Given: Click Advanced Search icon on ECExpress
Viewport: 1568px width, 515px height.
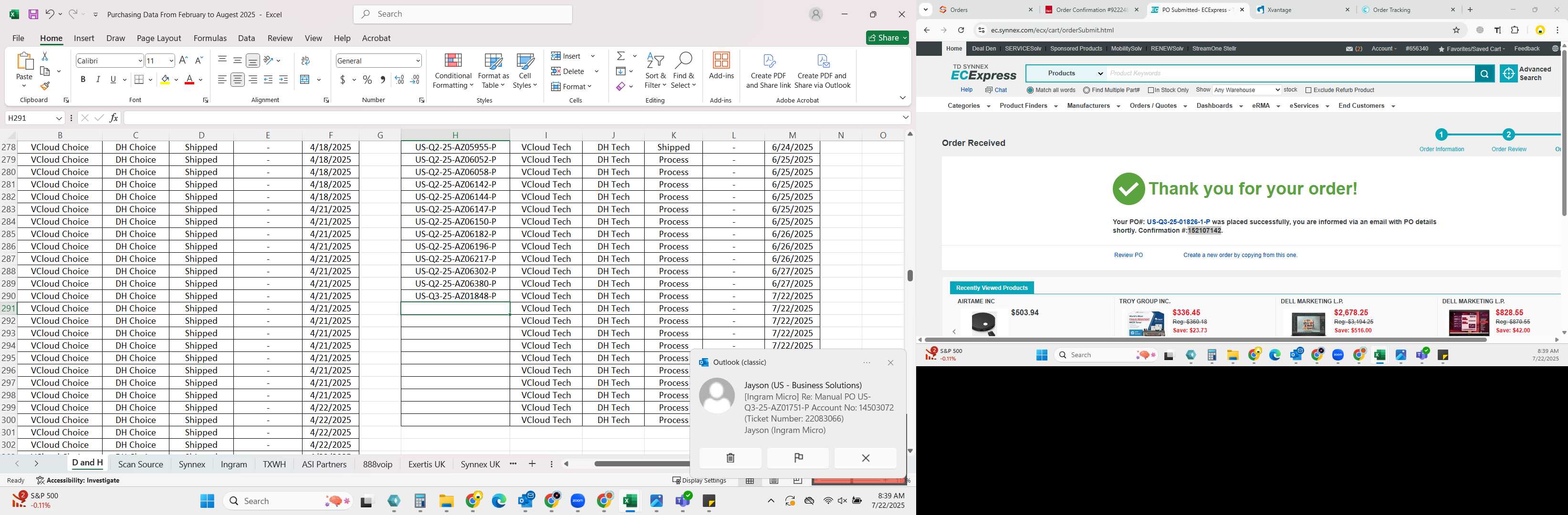Looking at the screenshot, I should tap(1508, 73).
